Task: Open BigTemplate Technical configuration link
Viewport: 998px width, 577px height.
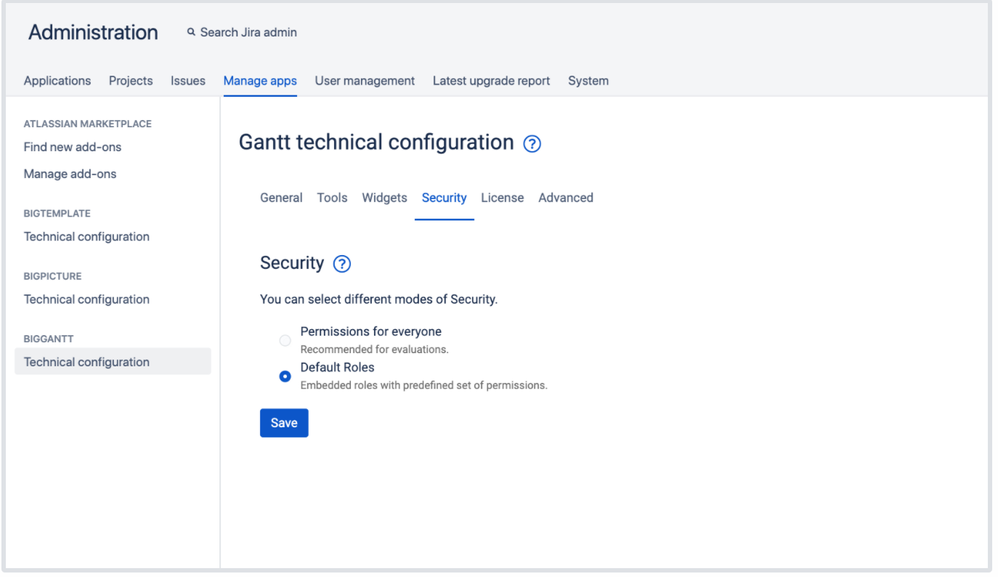Action: click(87, 237)
